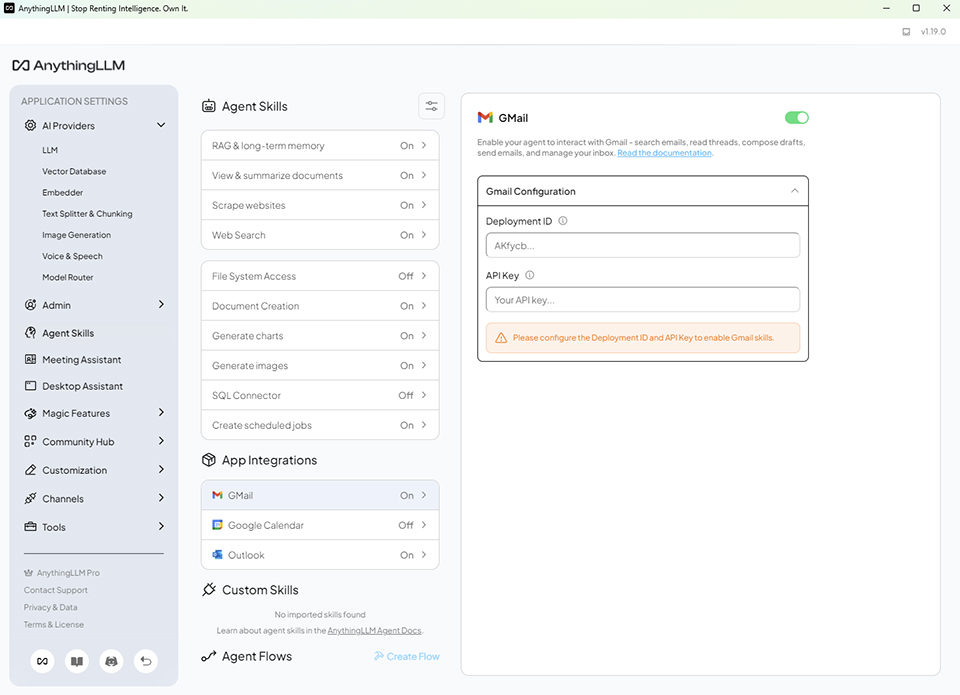Open Document Creation skill
Image resolution: width=960 pixels, height=695 pixels.
pyautogui.click(x=320, y=306)
